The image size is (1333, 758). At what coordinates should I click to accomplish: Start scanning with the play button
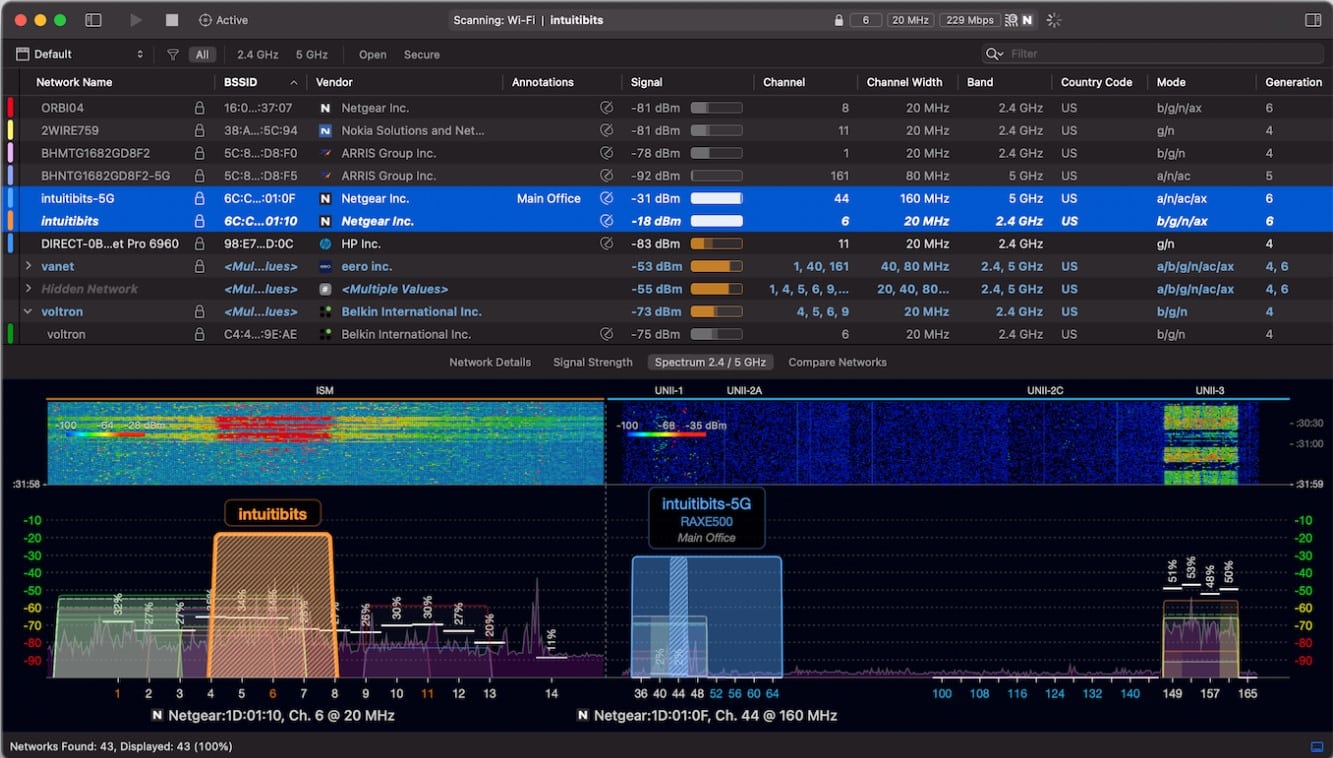tap(136, 20)
